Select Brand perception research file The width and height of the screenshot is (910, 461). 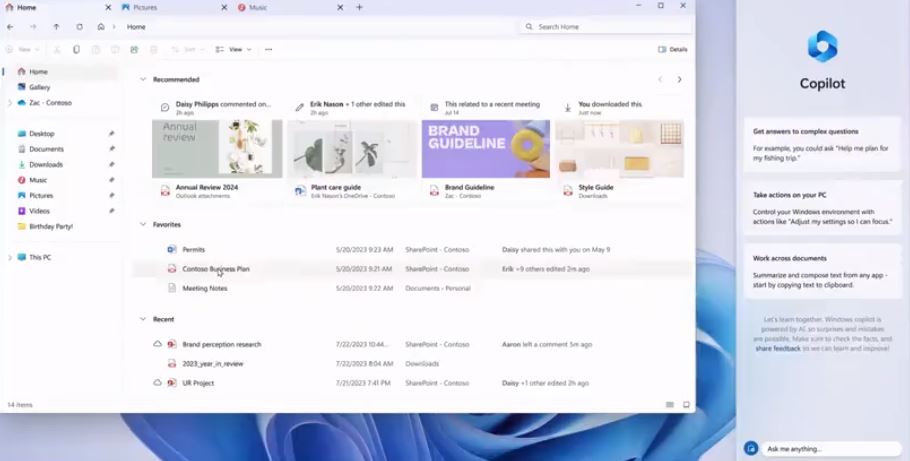pos(412,344)
